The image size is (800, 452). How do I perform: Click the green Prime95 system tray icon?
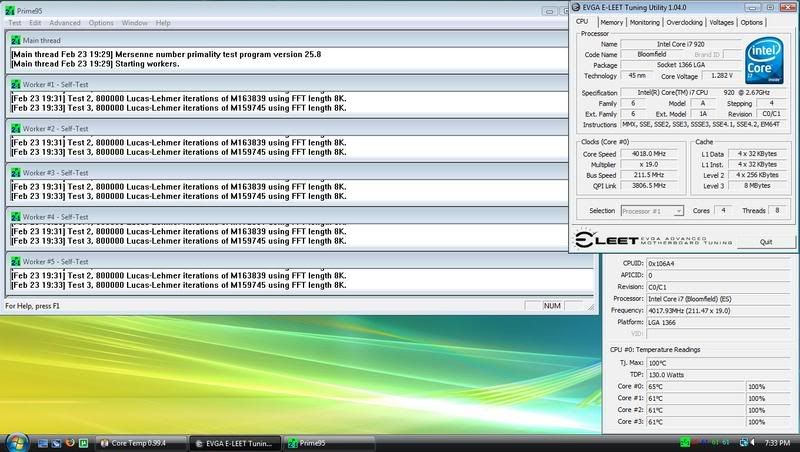tap(685, 443)
